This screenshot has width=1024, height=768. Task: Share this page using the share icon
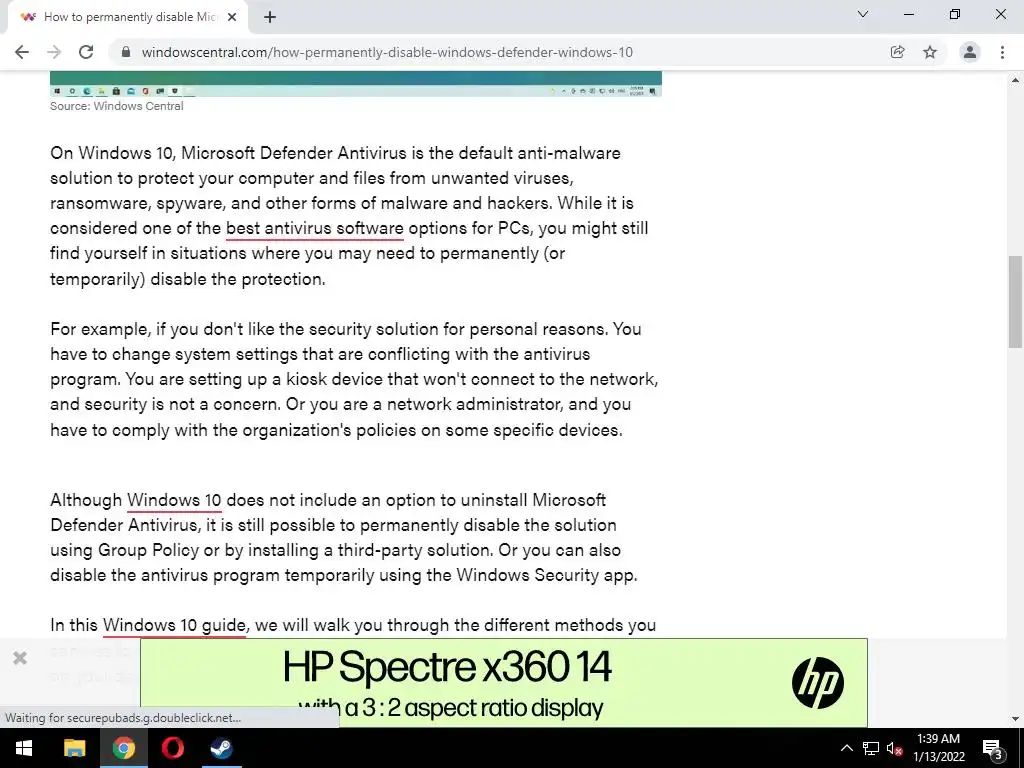[x=897, y=52]
